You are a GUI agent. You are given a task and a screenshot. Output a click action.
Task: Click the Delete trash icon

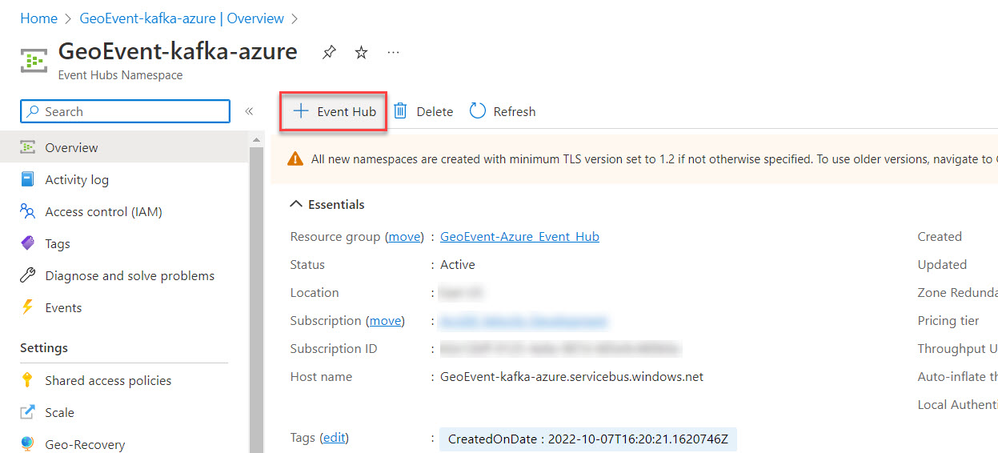click(400, 111)
